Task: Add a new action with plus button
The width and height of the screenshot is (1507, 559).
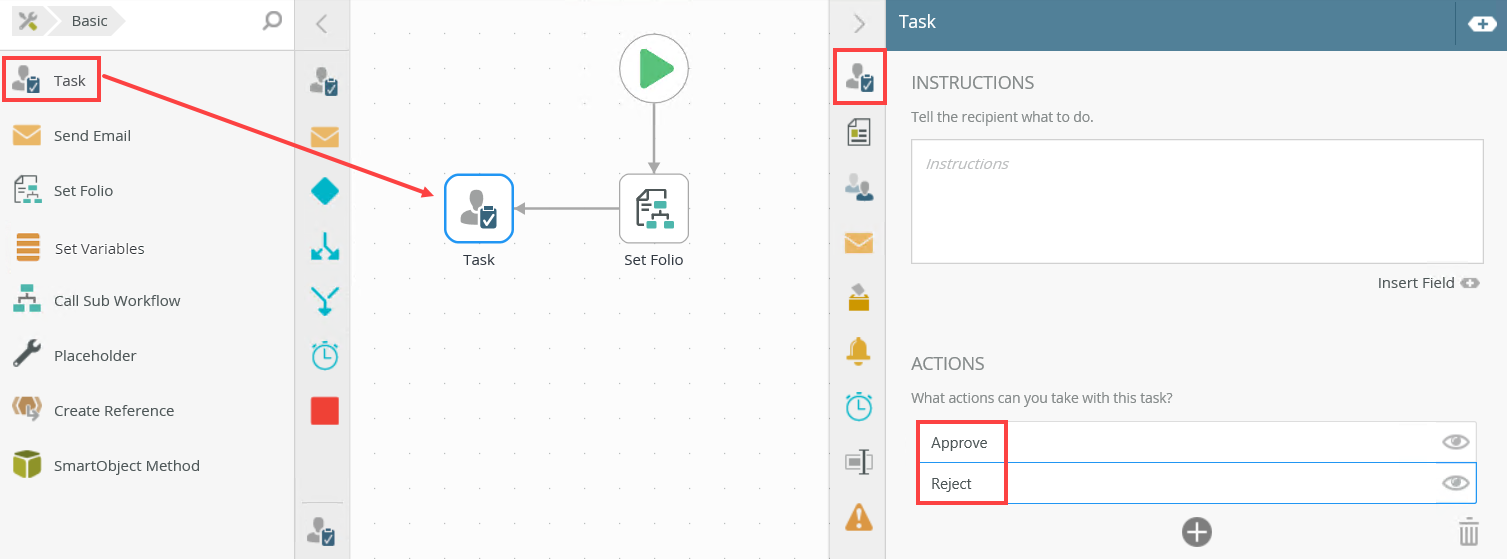Action: coord(1197,531)
